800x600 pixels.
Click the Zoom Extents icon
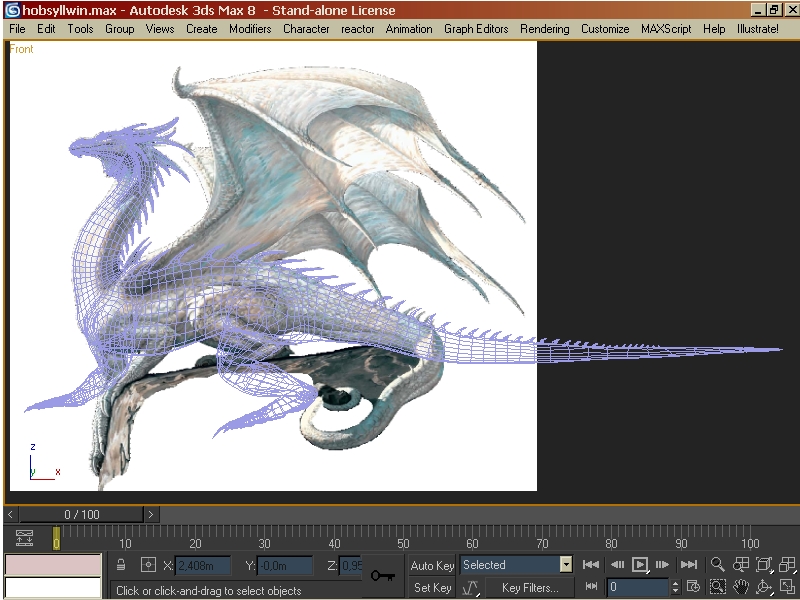pos(764,565)
